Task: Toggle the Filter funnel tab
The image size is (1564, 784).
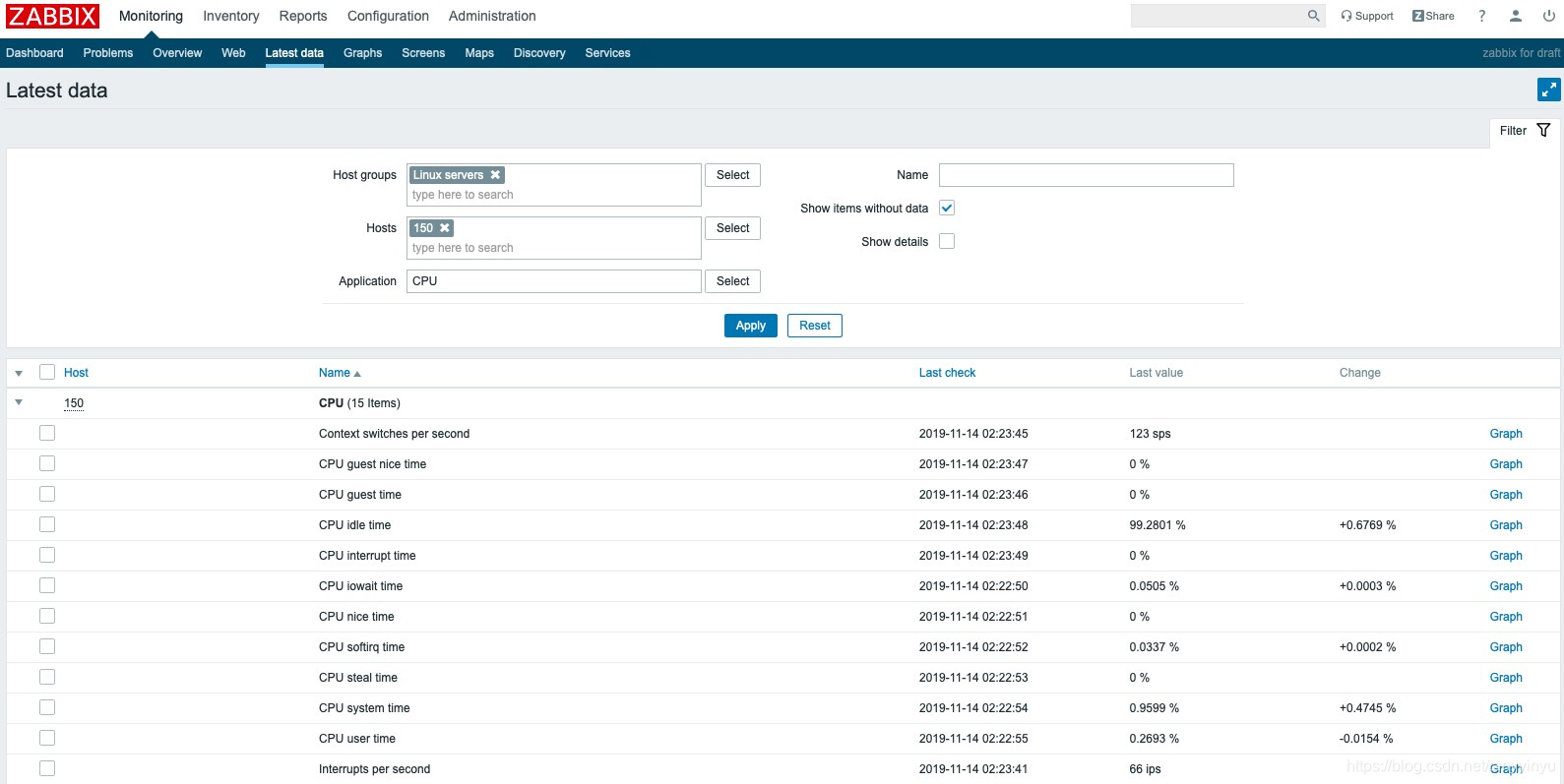Action: (1525, 131)
